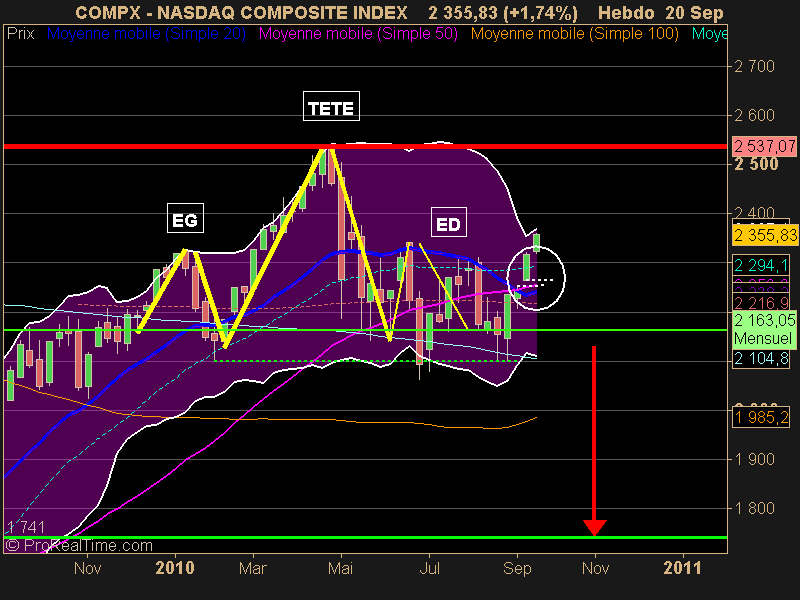The image size is (800, 600).
Task: Click the ED annotation label
Action: (x=448, y=222)
